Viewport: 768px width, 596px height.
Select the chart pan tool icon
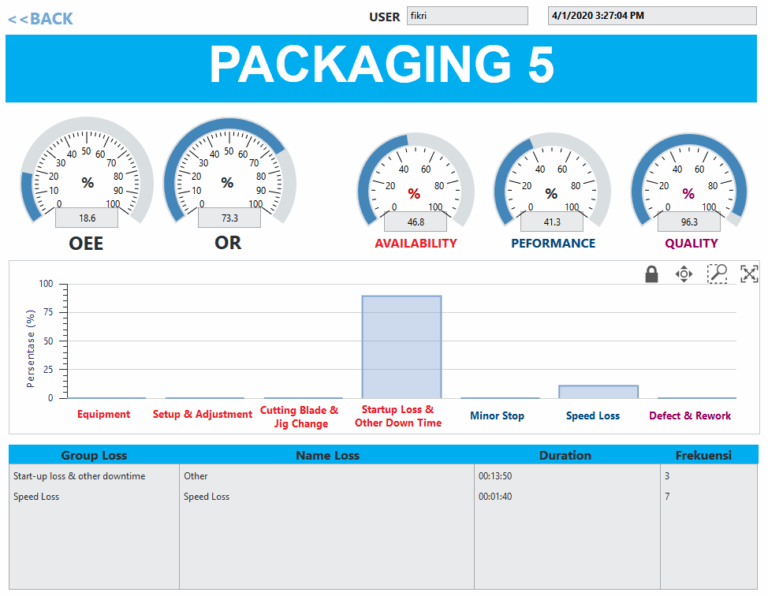coord(684,274)
